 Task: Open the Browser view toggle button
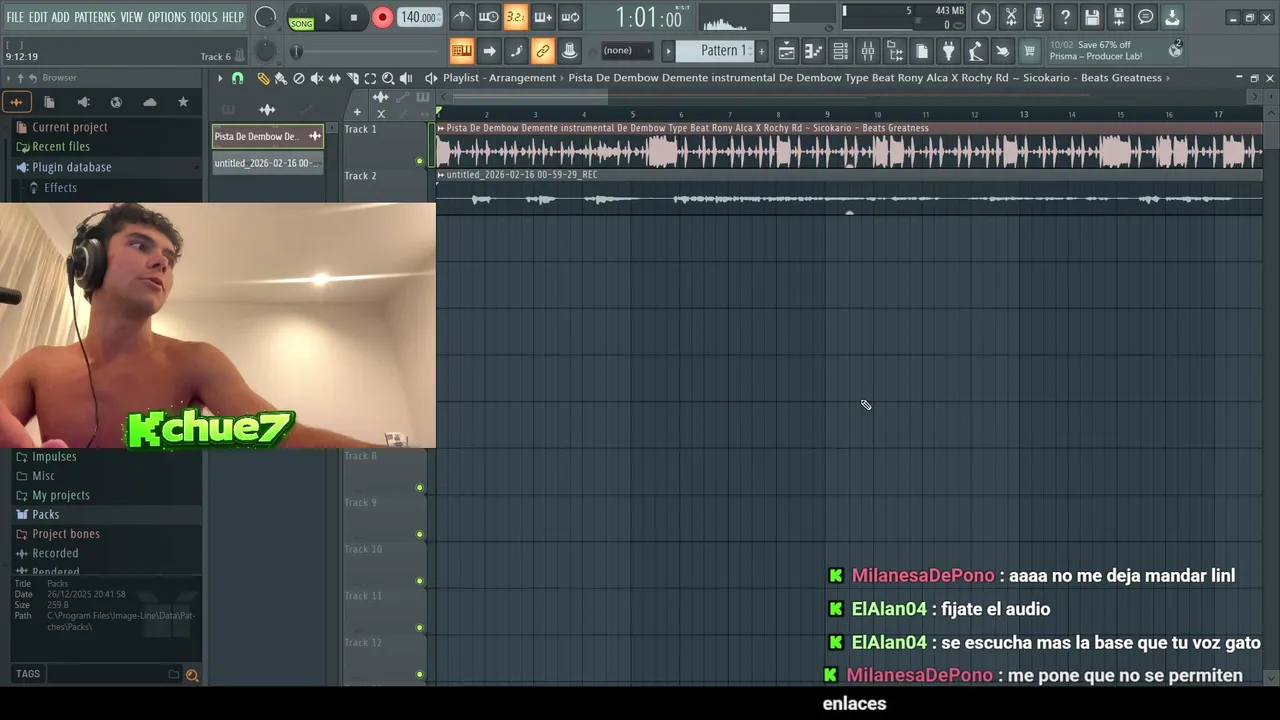click(x=895, y=51)
